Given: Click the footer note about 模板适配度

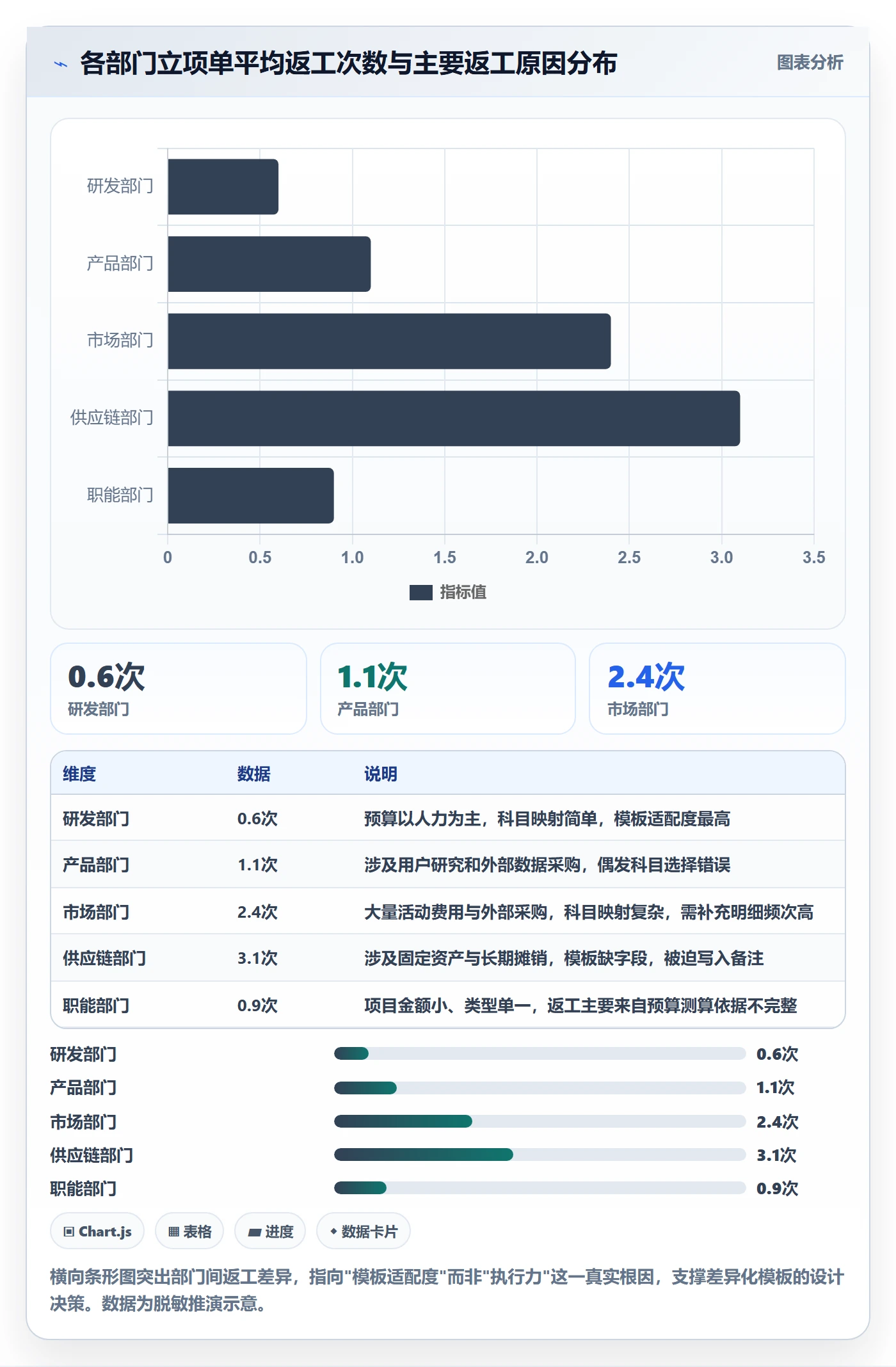Looking at the screenshot, I should pos(447,1290).
